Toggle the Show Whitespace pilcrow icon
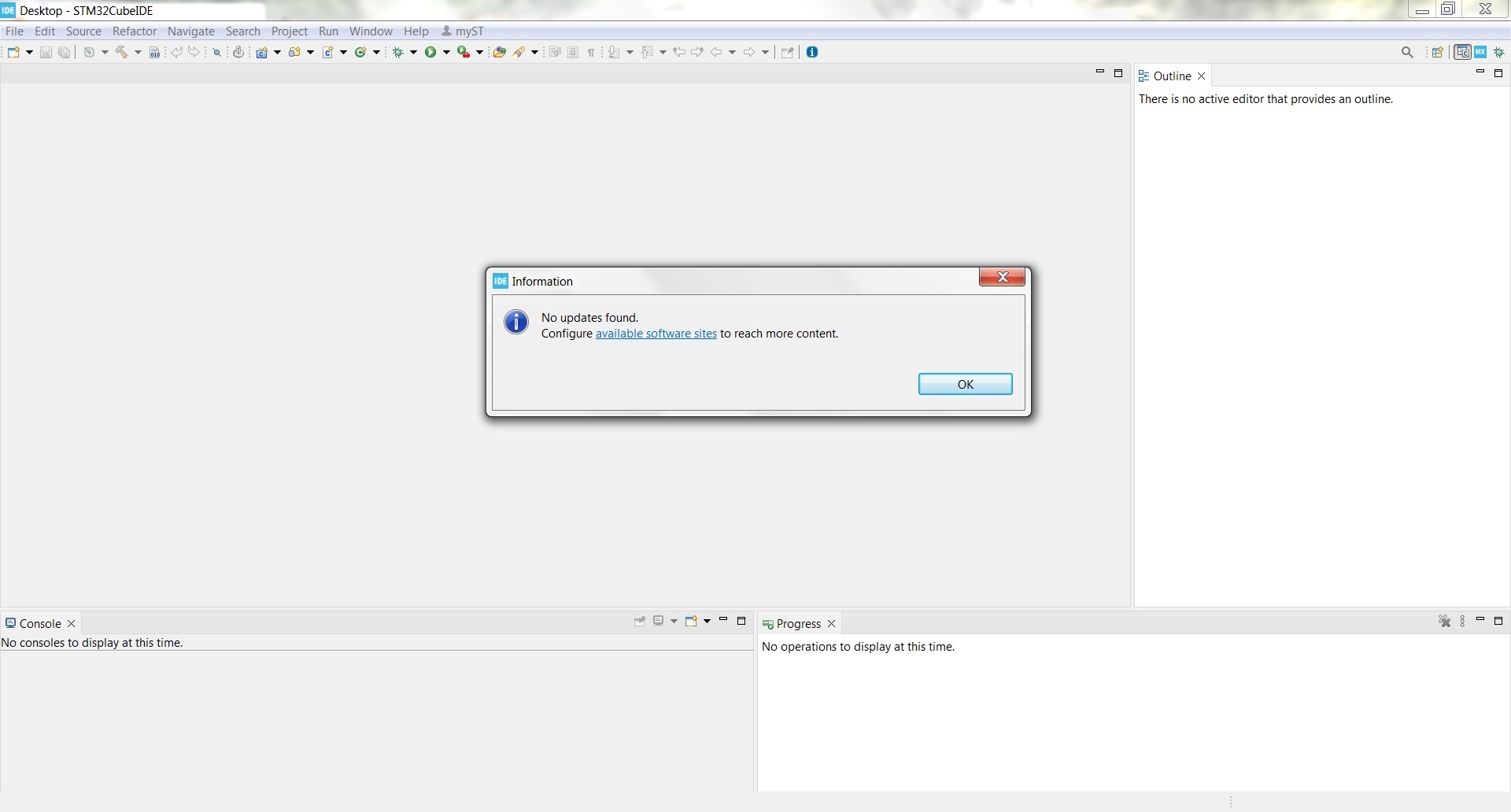The image size is (1511, 812). click(591, 52)
